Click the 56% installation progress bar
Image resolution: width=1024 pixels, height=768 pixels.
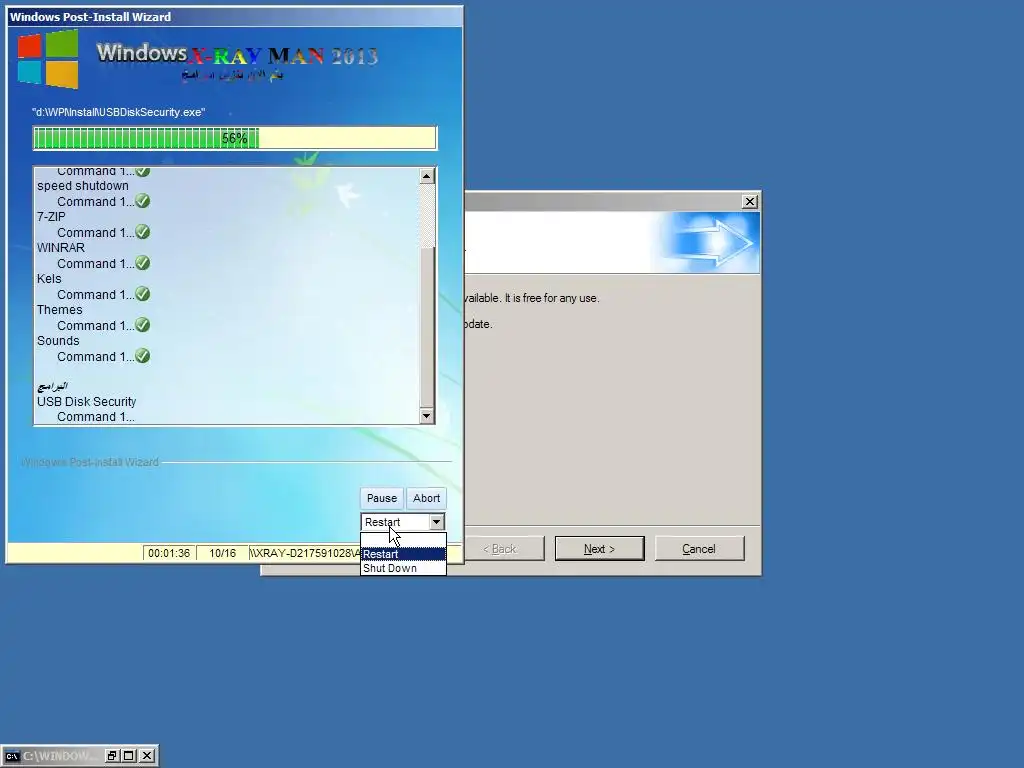tap(234, 138)
